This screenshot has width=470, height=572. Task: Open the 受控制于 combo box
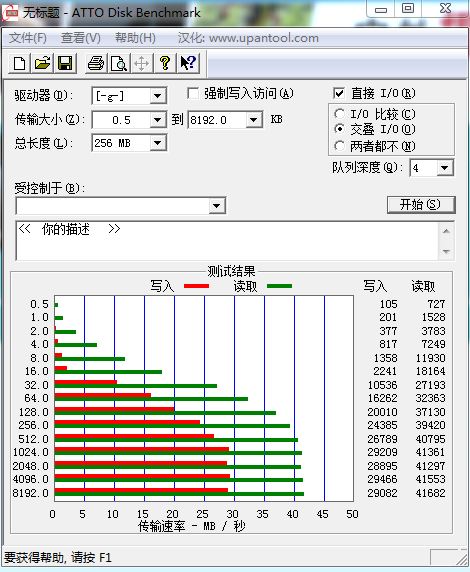pyautogui.click(x=120, y=206)
